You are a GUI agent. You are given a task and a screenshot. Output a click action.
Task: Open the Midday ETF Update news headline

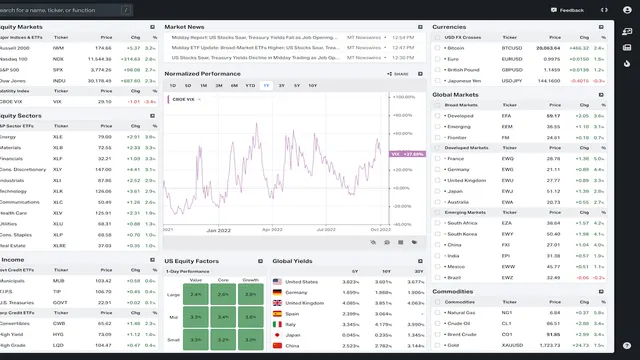point(256,48)
